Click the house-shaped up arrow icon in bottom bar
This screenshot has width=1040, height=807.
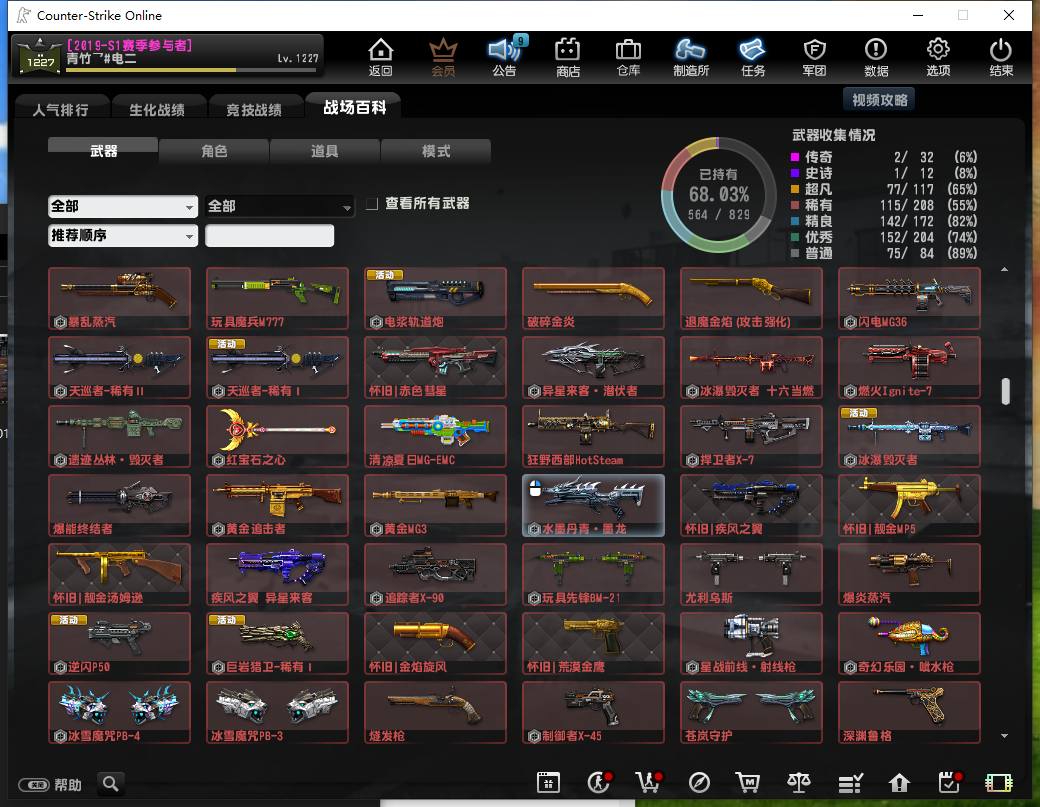pyautogui.click(x=899, y=783)
